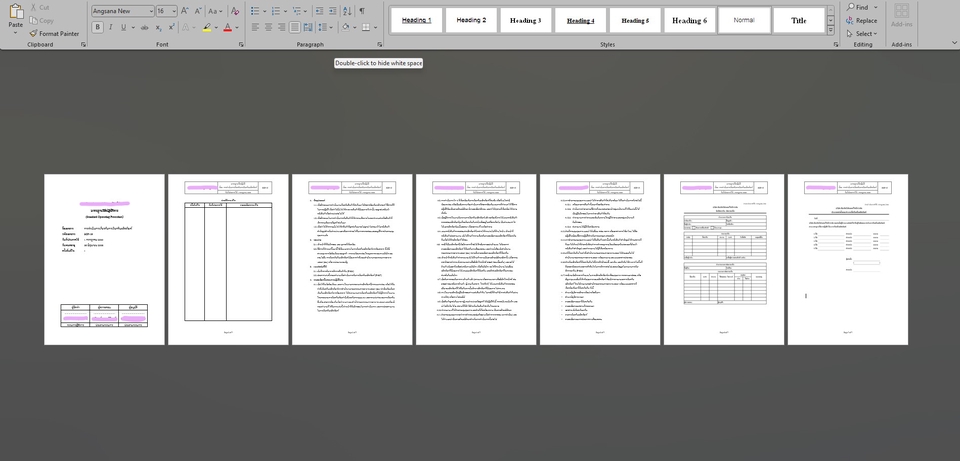Move styles gallery up one row
960x461 pixels.
pyautogui.click(x=831, y=11)
